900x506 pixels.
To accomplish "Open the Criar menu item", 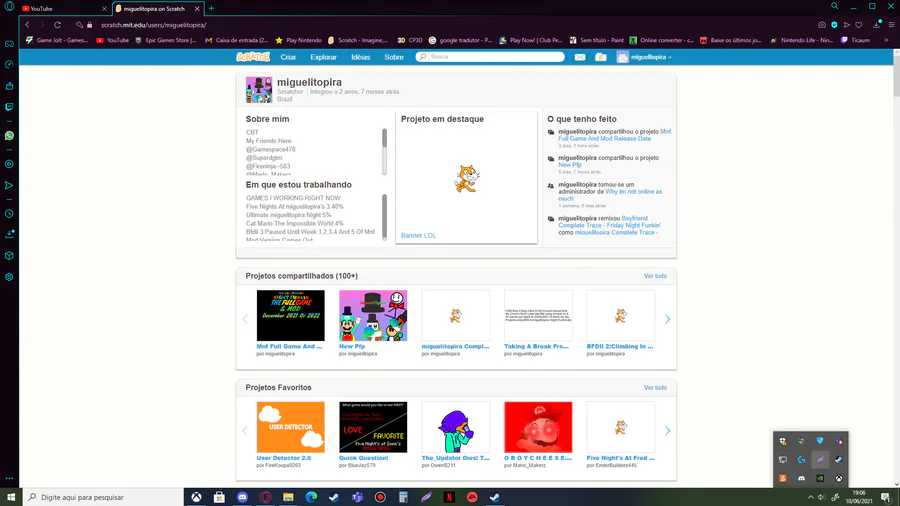I will (288, 57).
